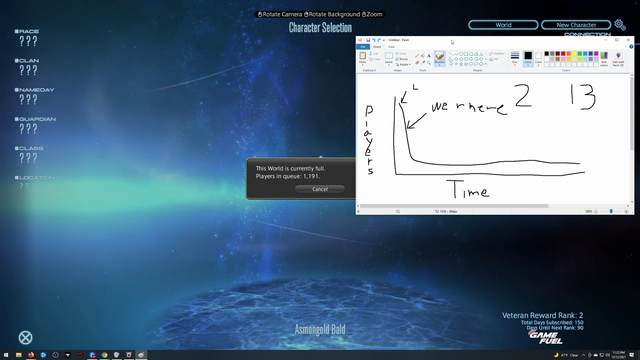The width and height of the screenshot is (640, 360).
Task: Select the Color picker eyedropper tool
Action: click(423, 63)
